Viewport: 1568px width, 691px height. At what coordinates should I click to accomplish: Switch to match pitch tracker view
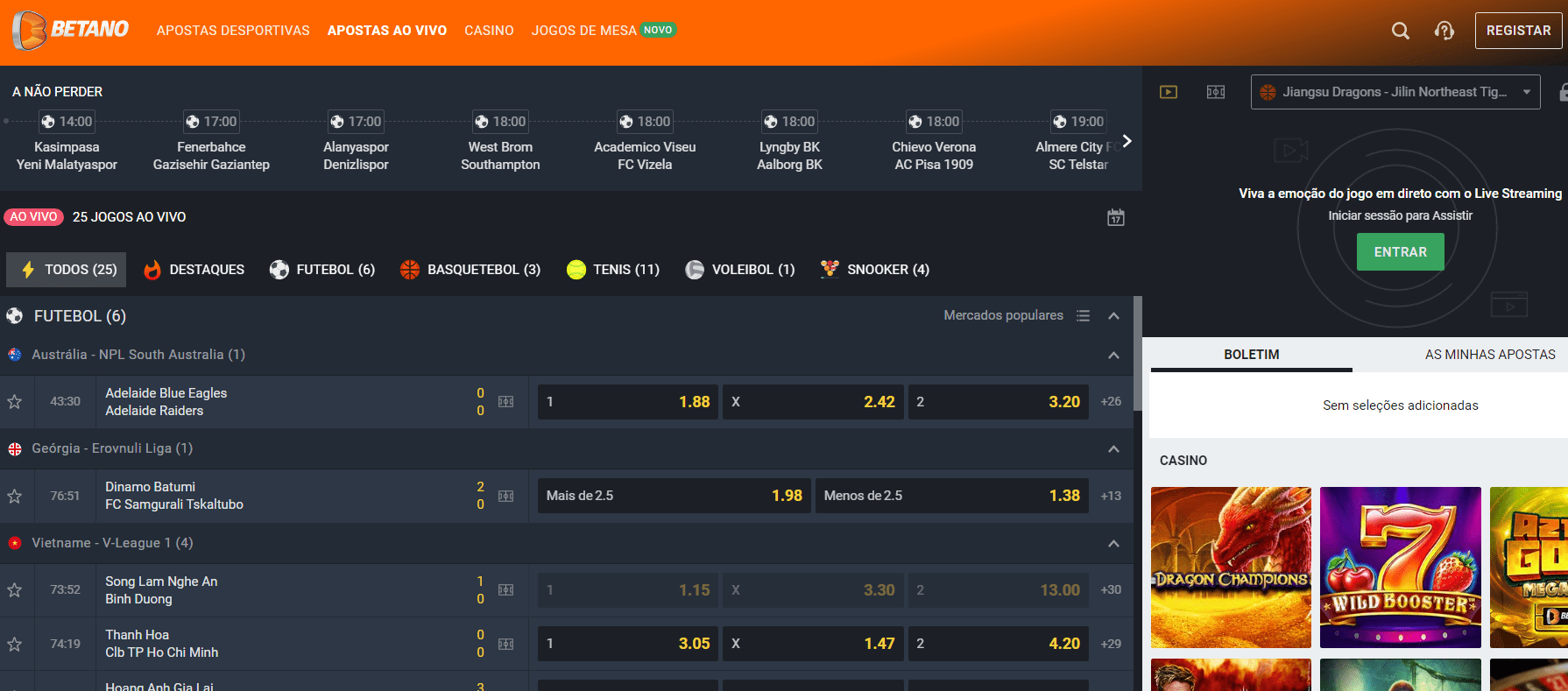[1216, 92]
